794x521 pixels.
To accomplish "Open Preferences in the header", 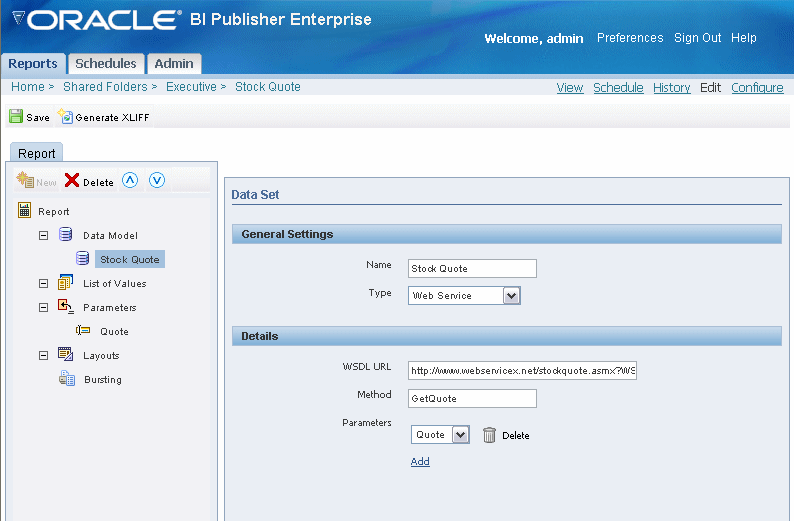I will pos(630,38).
